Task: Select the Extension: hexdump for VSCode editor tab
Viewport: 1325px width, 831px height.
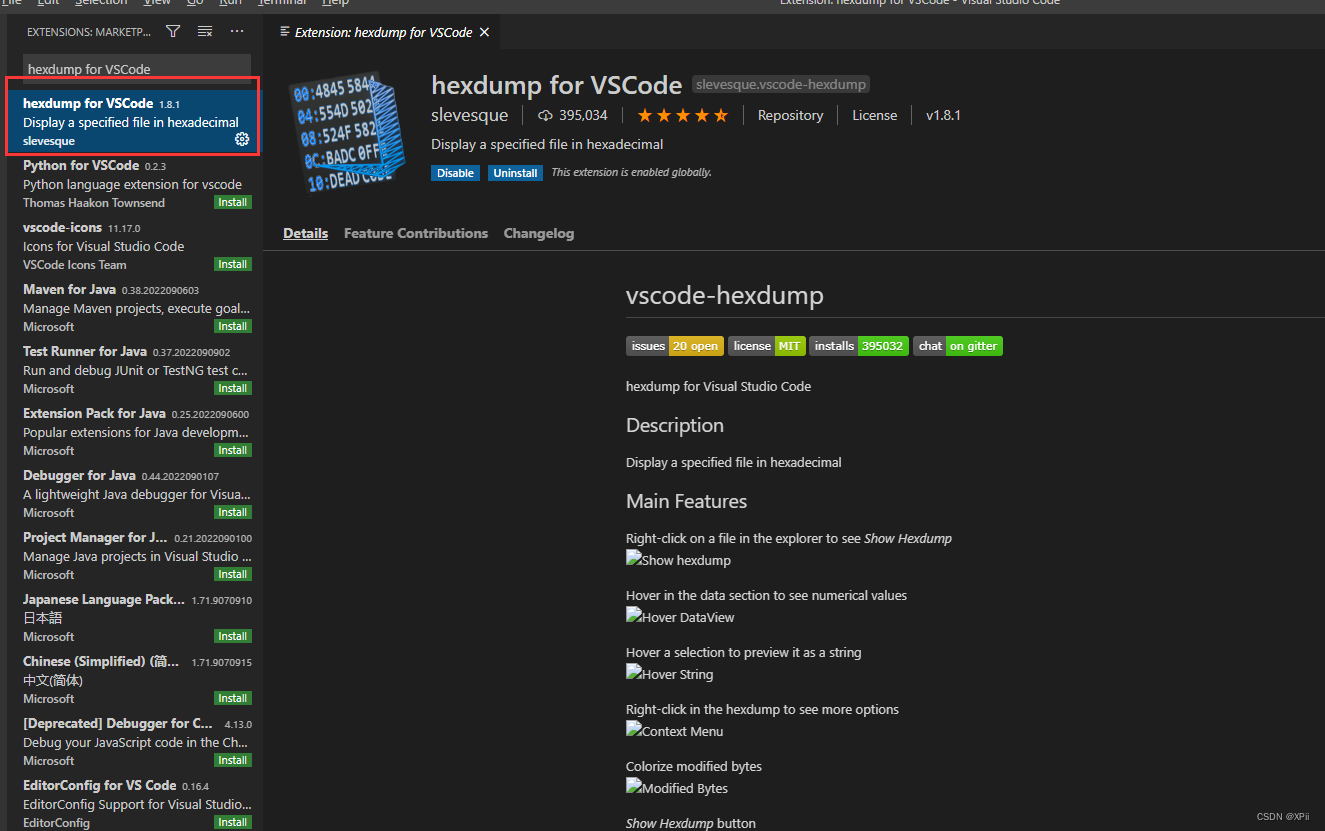Action: click(x=383, y=32)
